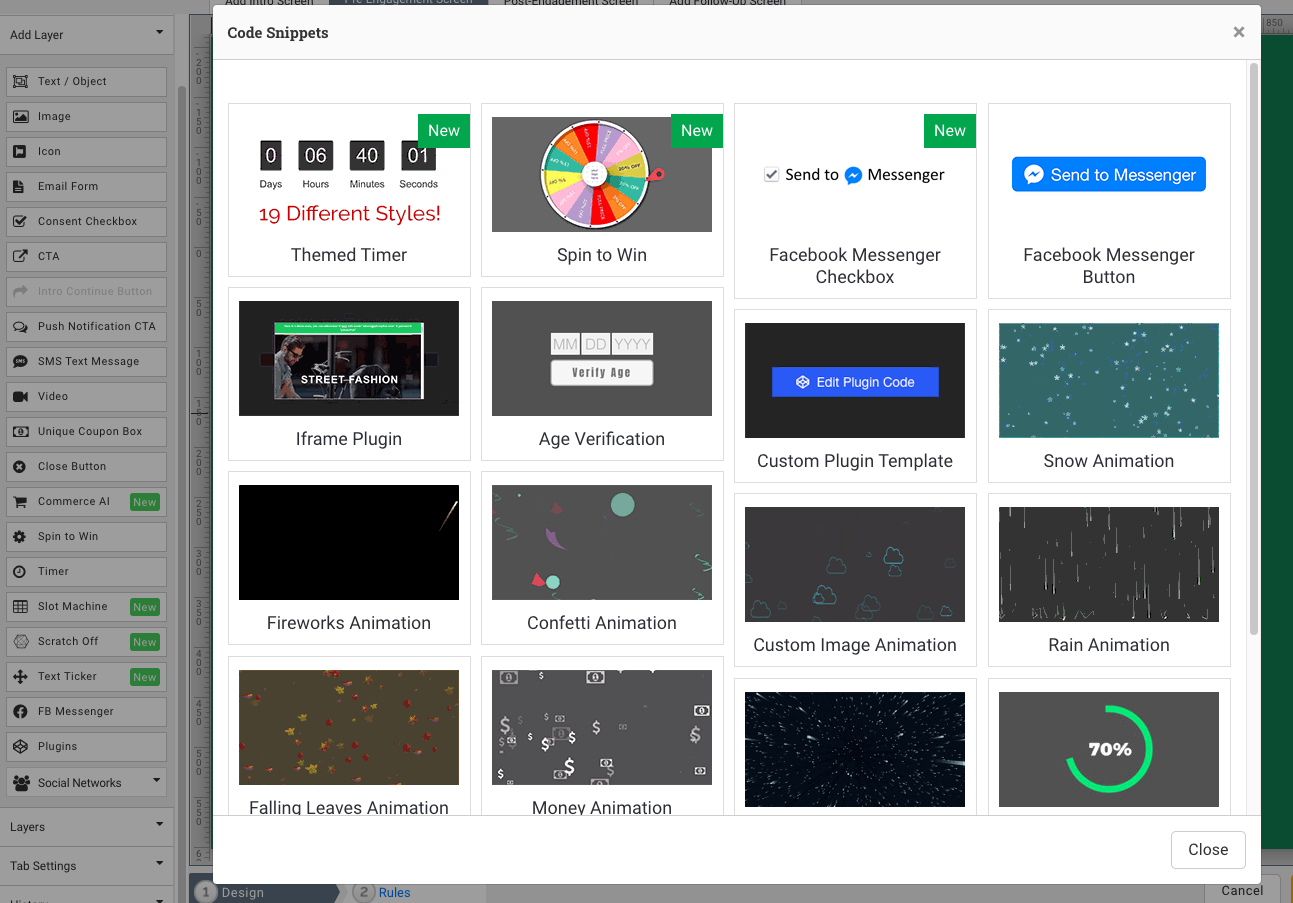Click the Unique Coupon Box icon
Viewport: 1293px width, 903px height.
pos(20,432)
